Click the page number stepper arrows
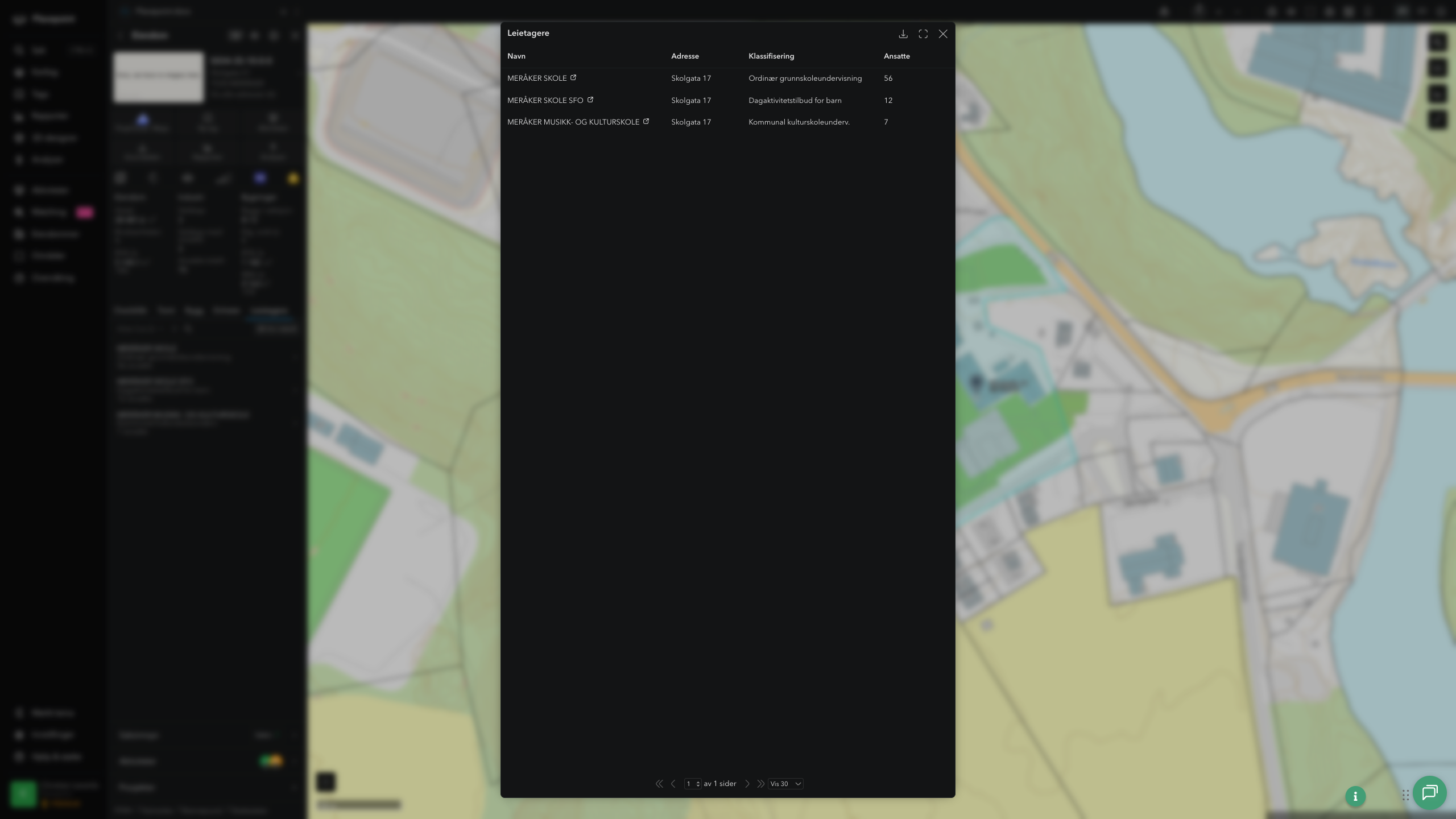Image resolution: width=1456 pixels, height=819 pixels. [698, 784]
